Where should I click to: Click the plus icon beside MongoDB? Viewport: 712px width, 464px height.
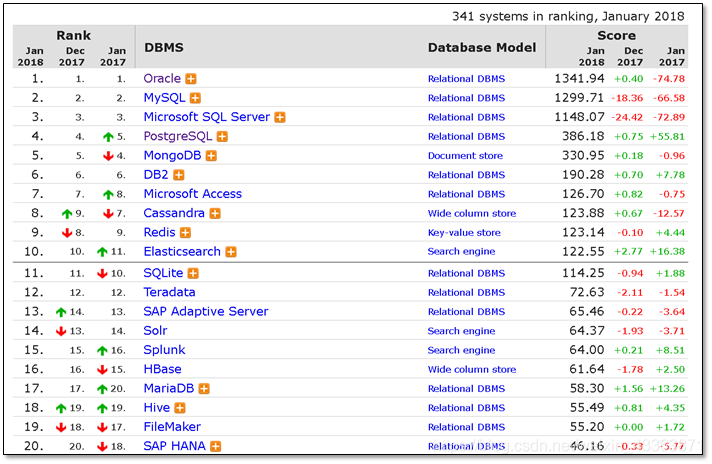[x=211, y=156]
